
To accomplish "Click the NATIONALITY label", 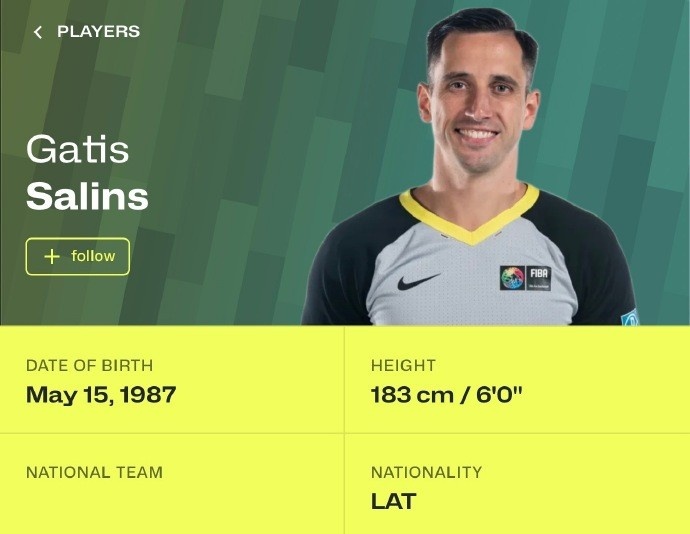I will tap(426, 472).
